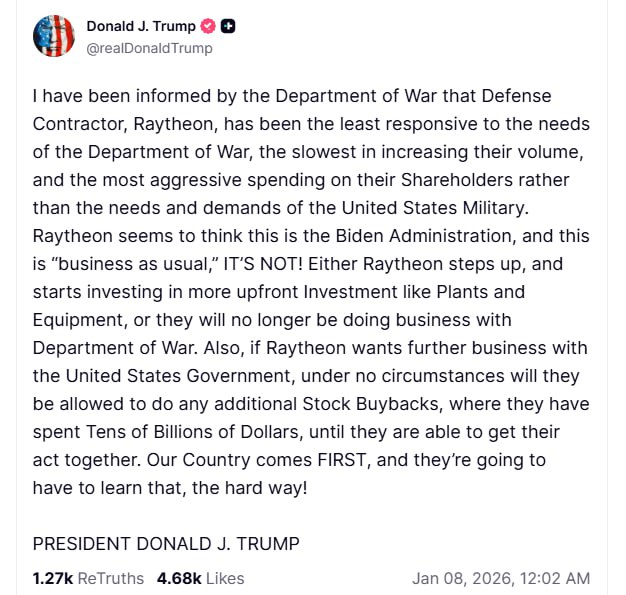Click the PRESIDENT DONALD J. TRUMP signature line
Viewport: 626px width, 595px height.
coord(166,543)
